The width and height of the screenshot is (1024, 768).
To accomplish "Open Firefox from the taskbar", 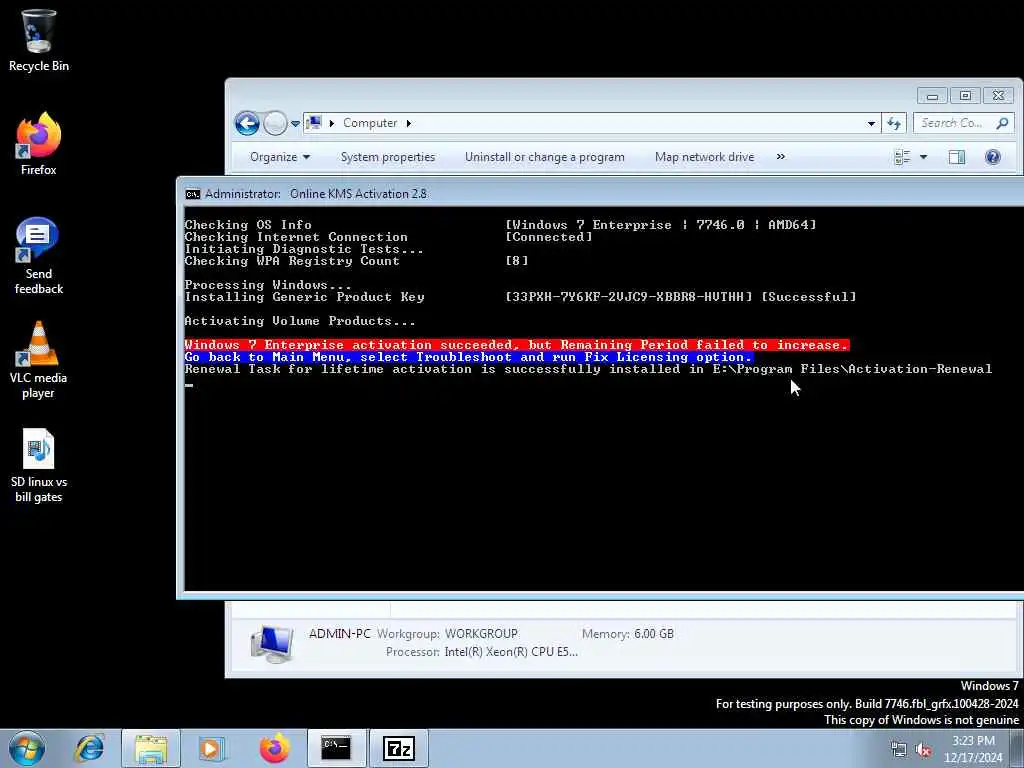I will [274, 748].
